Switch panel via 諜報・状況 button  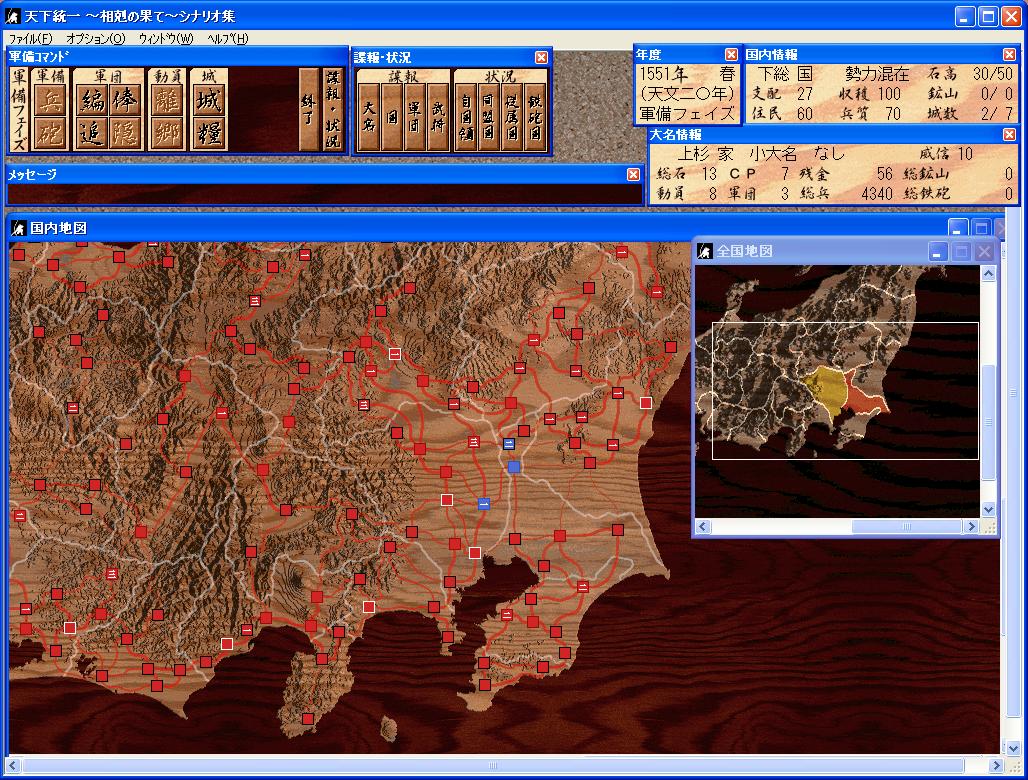coord(333,109)
